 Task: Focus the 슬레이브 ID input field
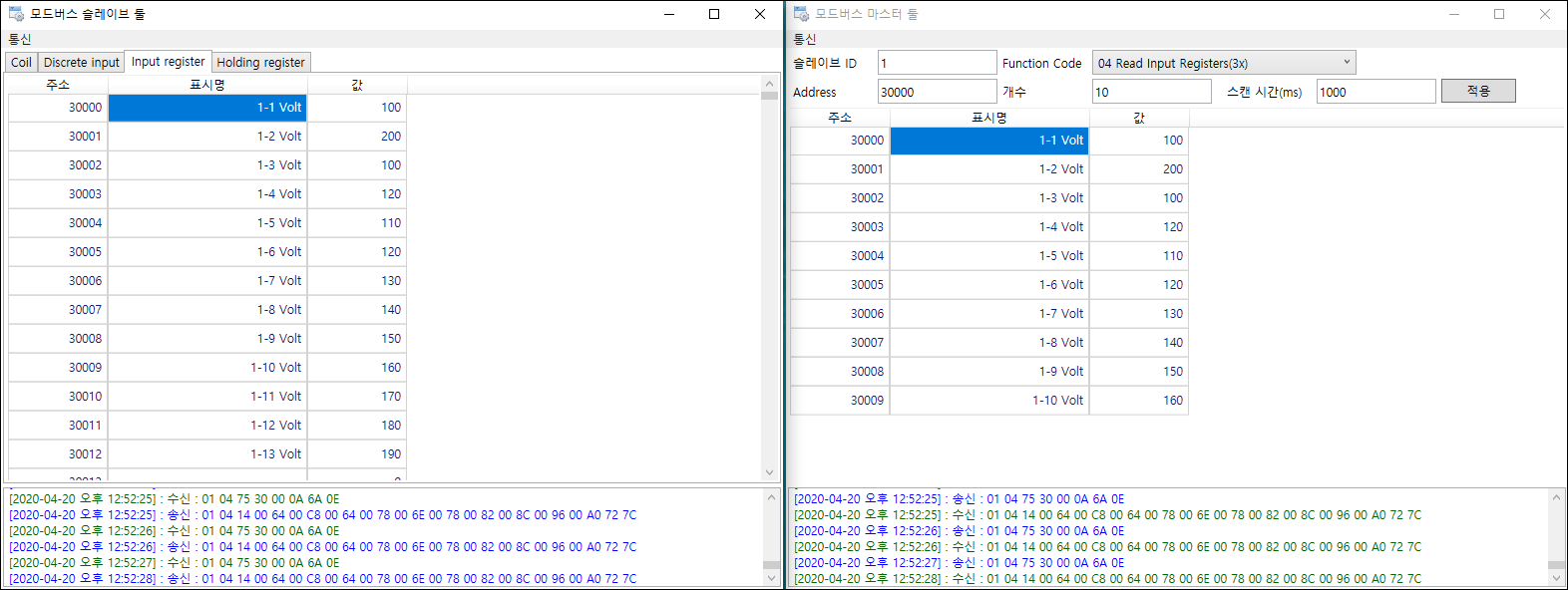point(937,63)
